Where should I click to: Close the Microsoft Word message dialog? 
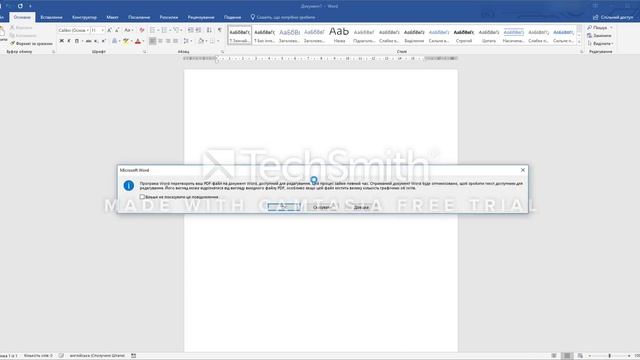[522, 170]
